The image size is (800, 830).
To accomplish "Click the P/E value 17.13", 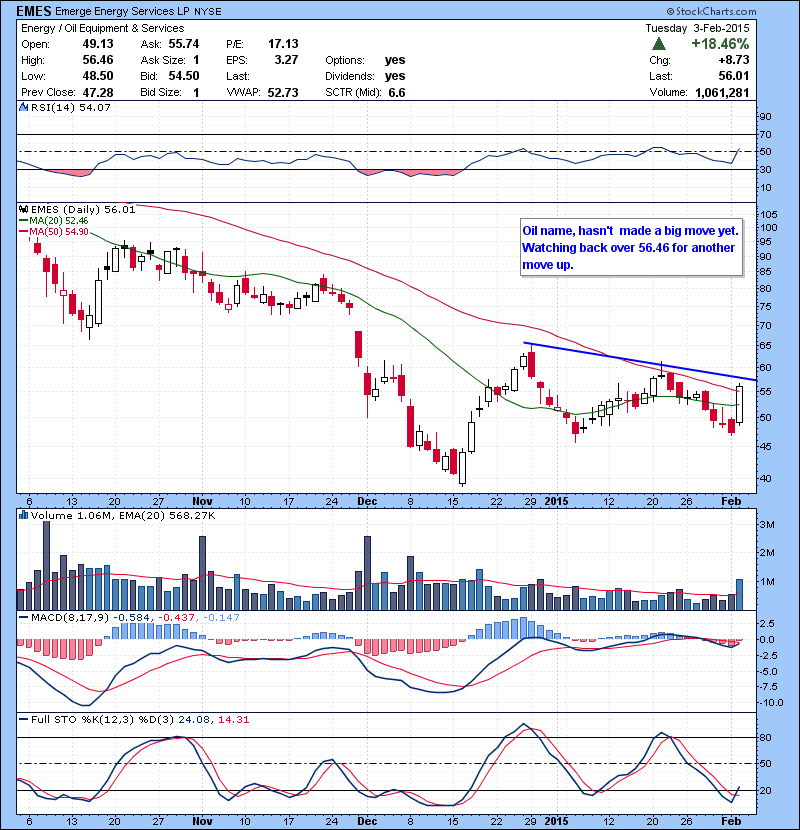I will coord(283,44).
